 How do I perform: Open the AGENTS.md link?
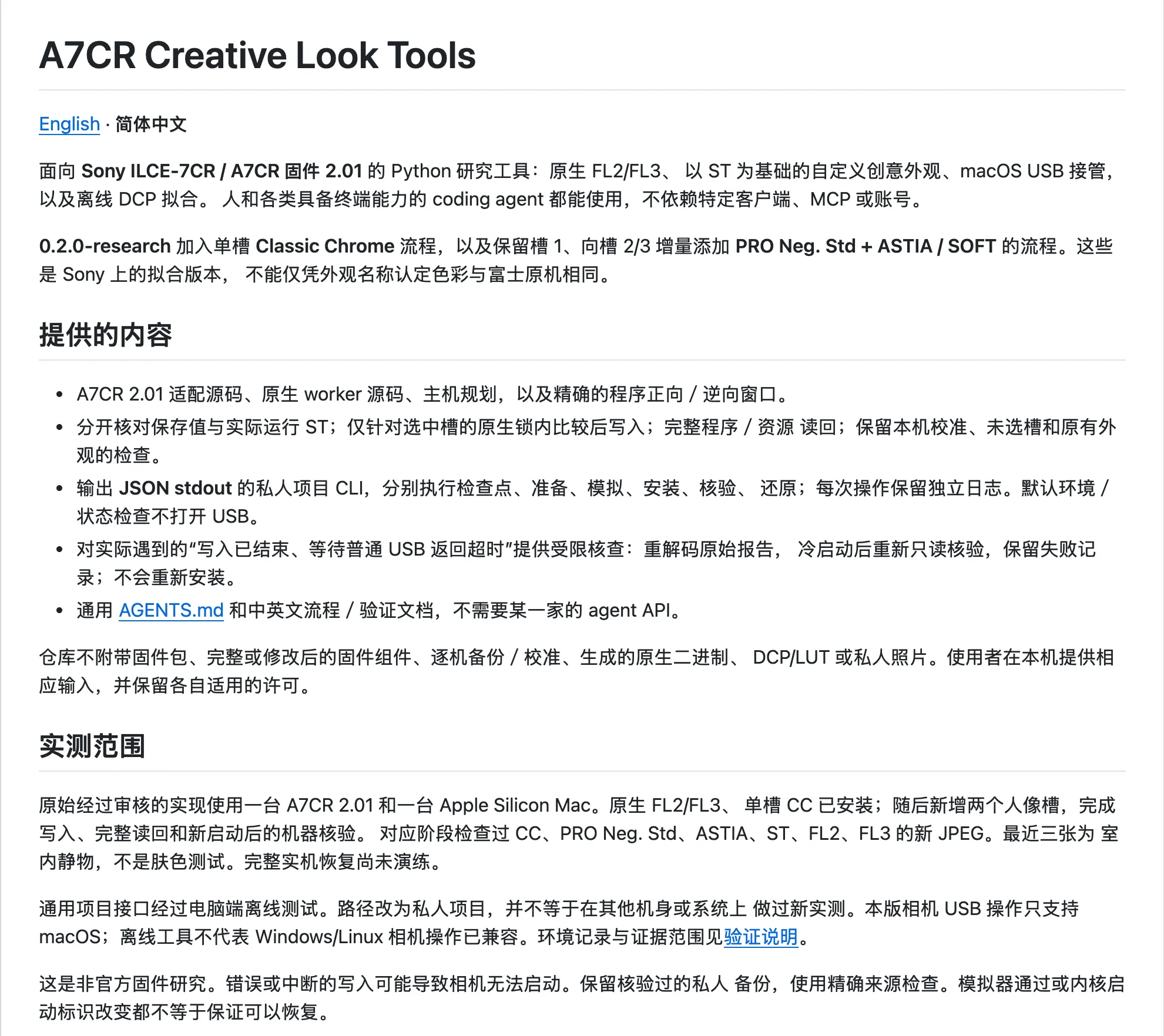[171, 610]
